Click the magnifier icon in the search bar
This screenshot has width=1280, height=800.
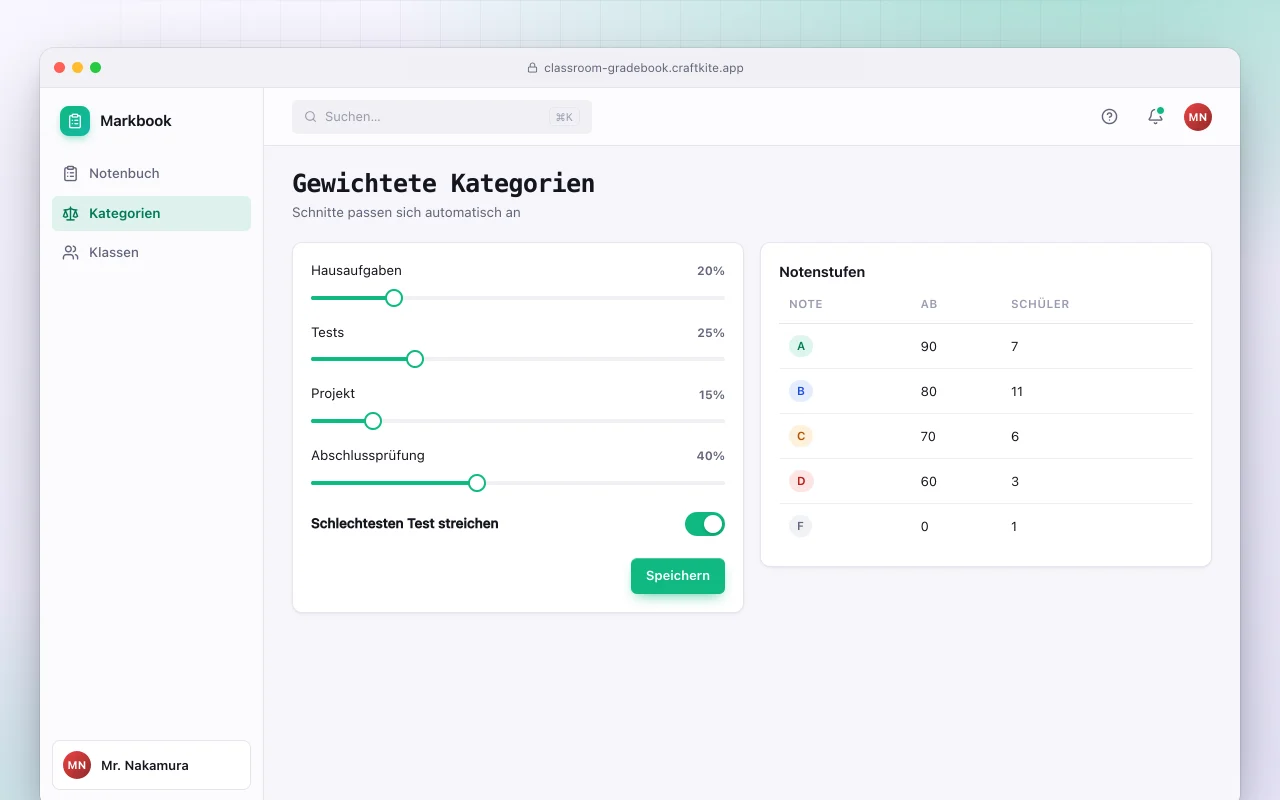tap(311, 117)
